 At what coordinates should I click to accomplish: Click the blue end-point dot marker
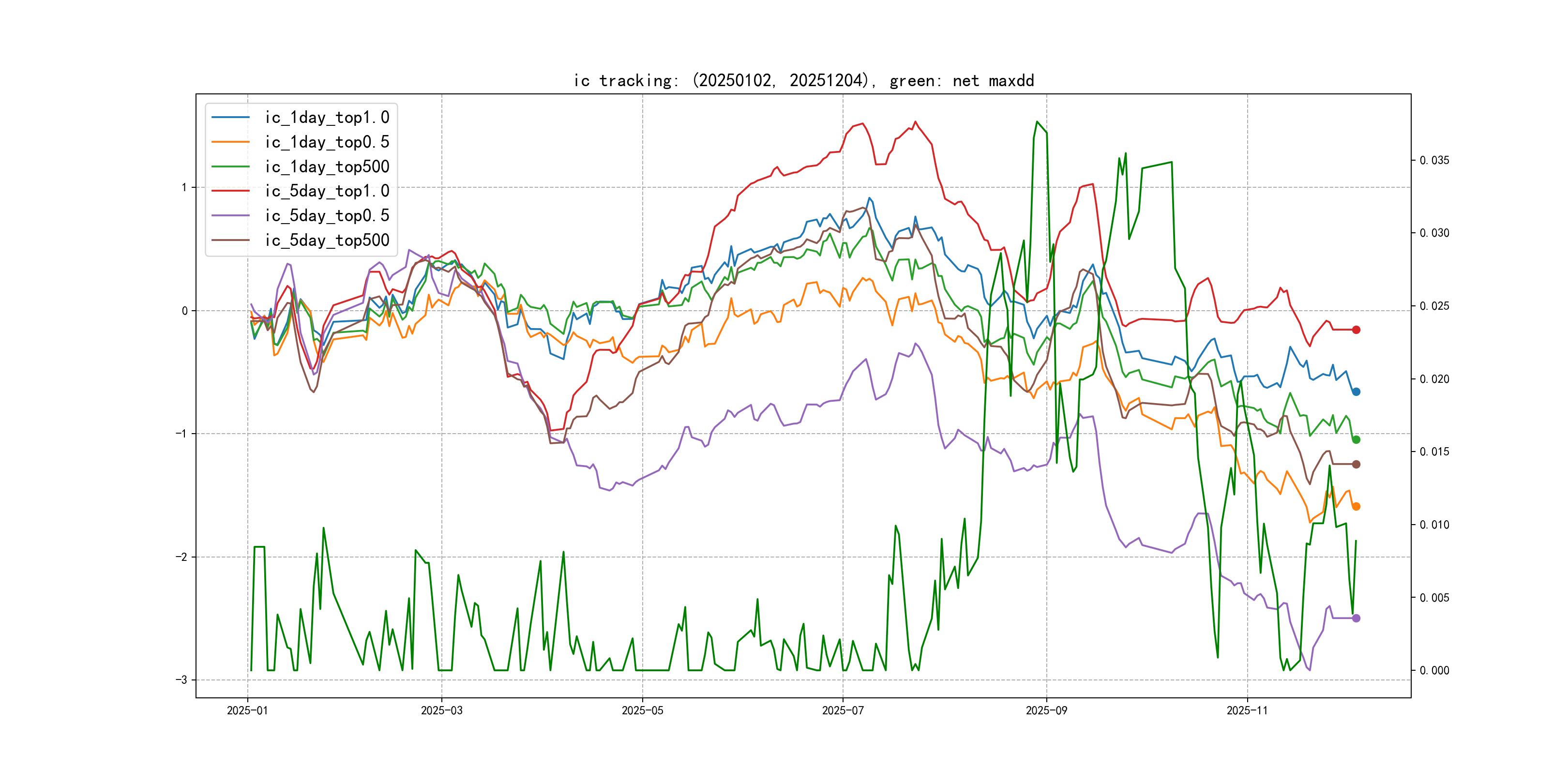pyautogui.click(x=1356, y=392)
